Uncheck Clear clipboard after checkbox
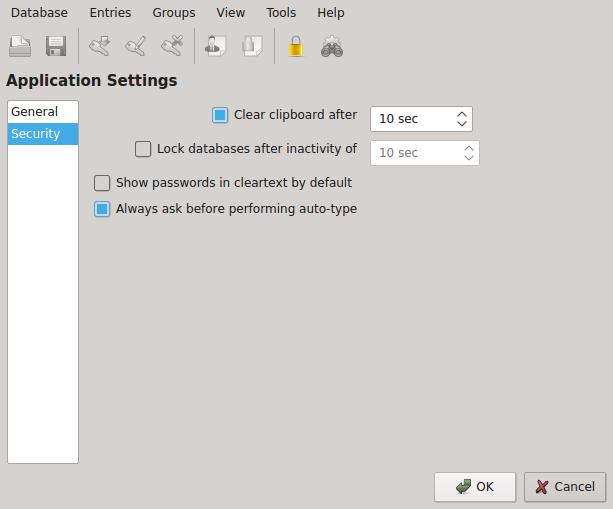 tap(220, 115)
